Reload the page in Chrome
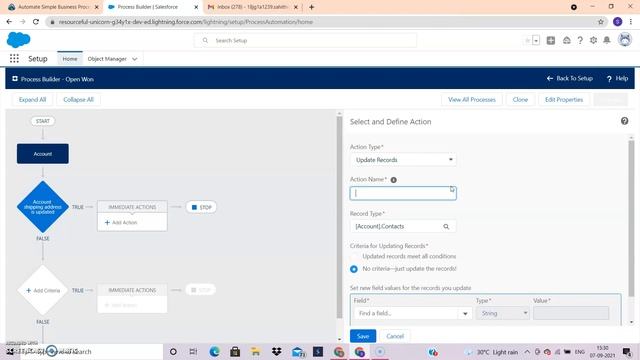This screenshot has width=640, height=360. (36, 22)
